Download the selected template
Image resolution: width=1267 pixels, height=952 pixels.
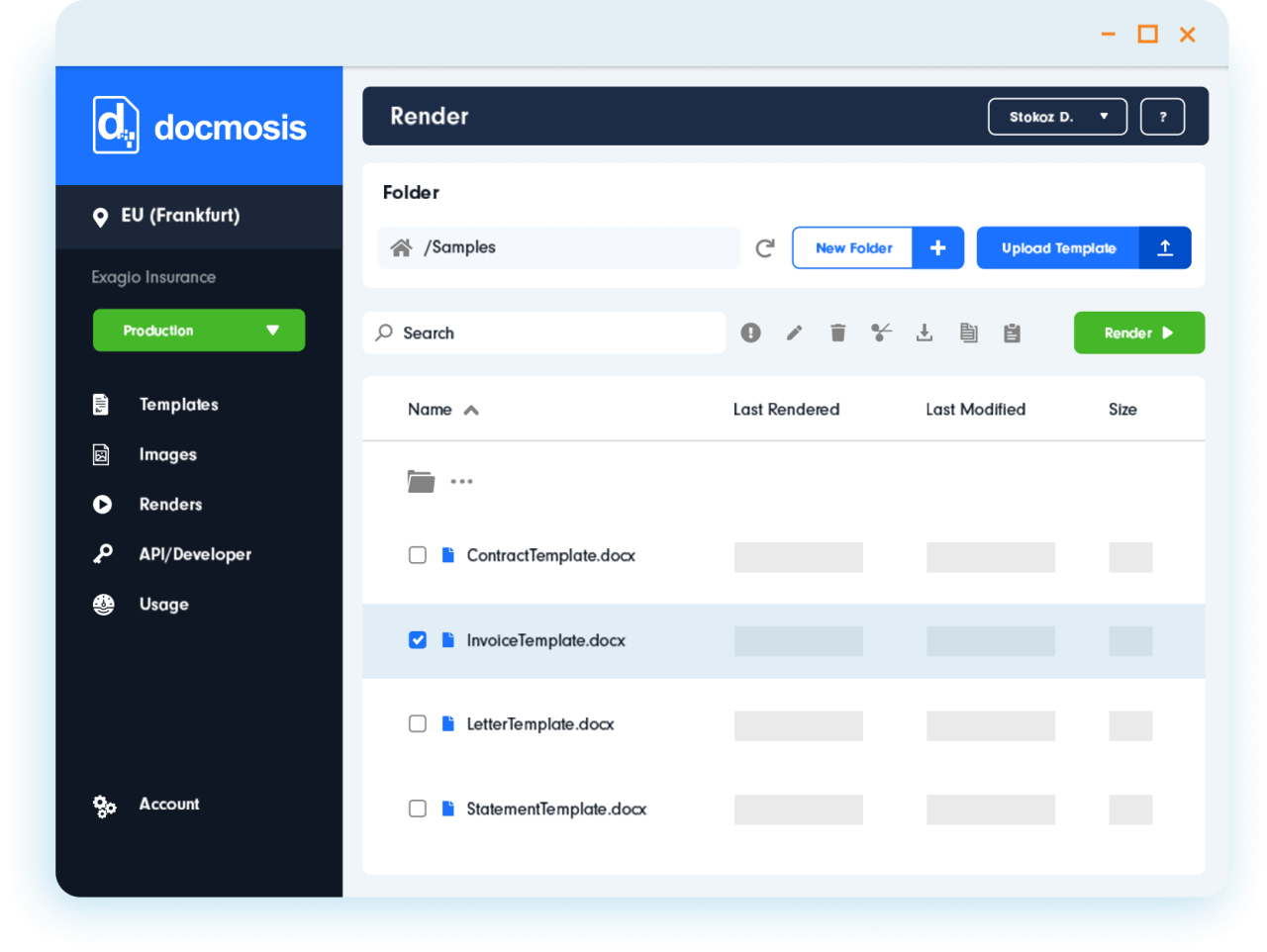click(x=925, y=333)
